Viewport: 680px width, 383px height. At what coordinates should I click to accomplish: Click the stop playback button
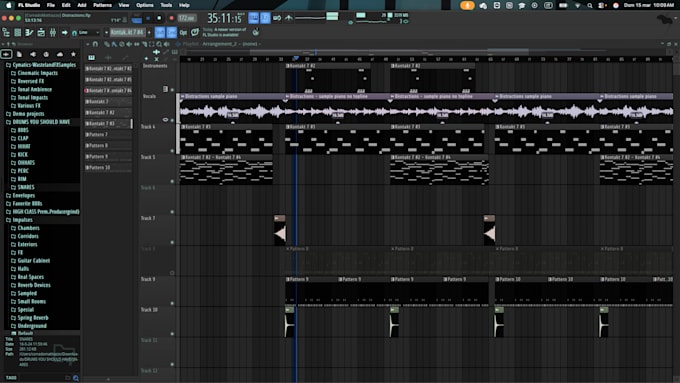click(159, 18)
